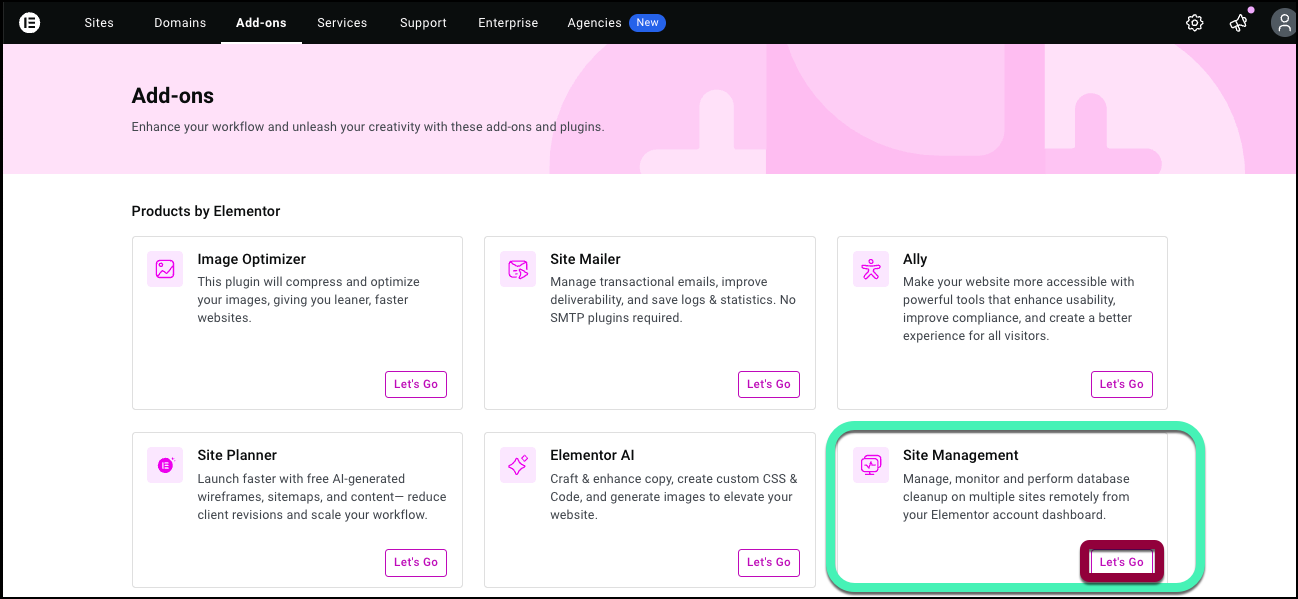Click the Elementor AI sparkle icon
1298x599 pixels.
(x=518, y=465)
